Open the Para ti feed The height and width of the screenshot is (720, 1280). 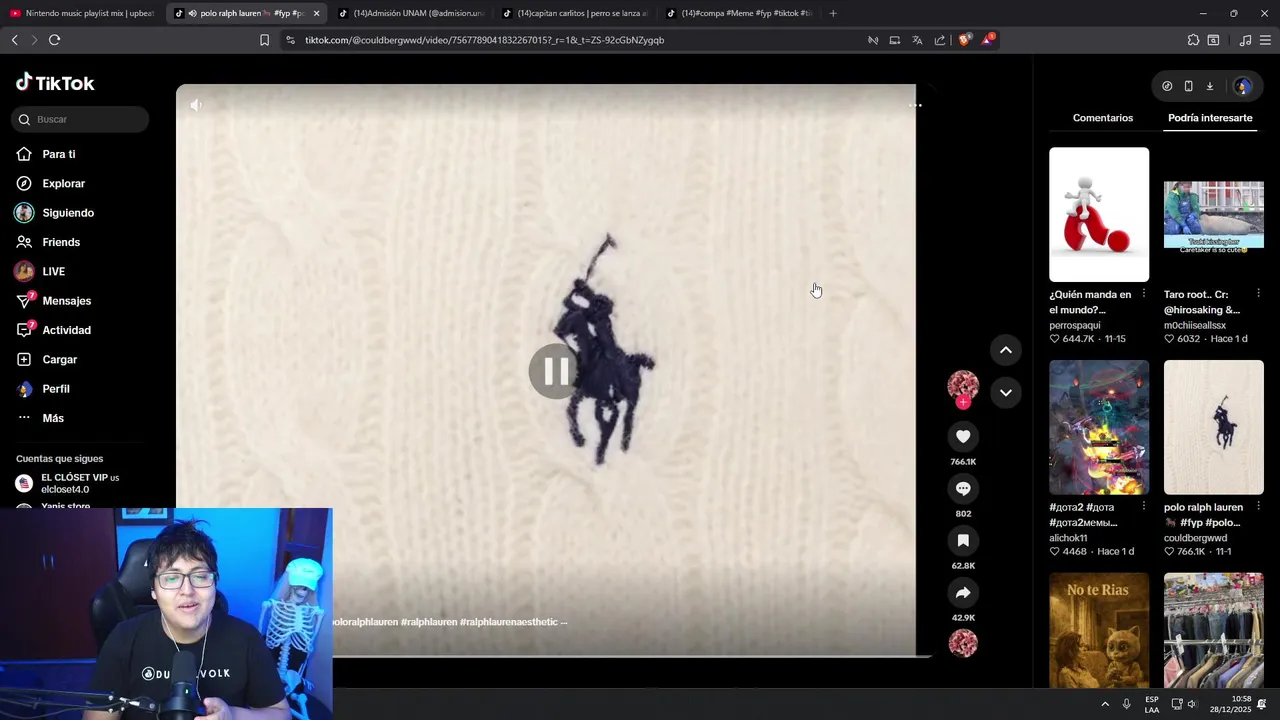click(58, 154)
